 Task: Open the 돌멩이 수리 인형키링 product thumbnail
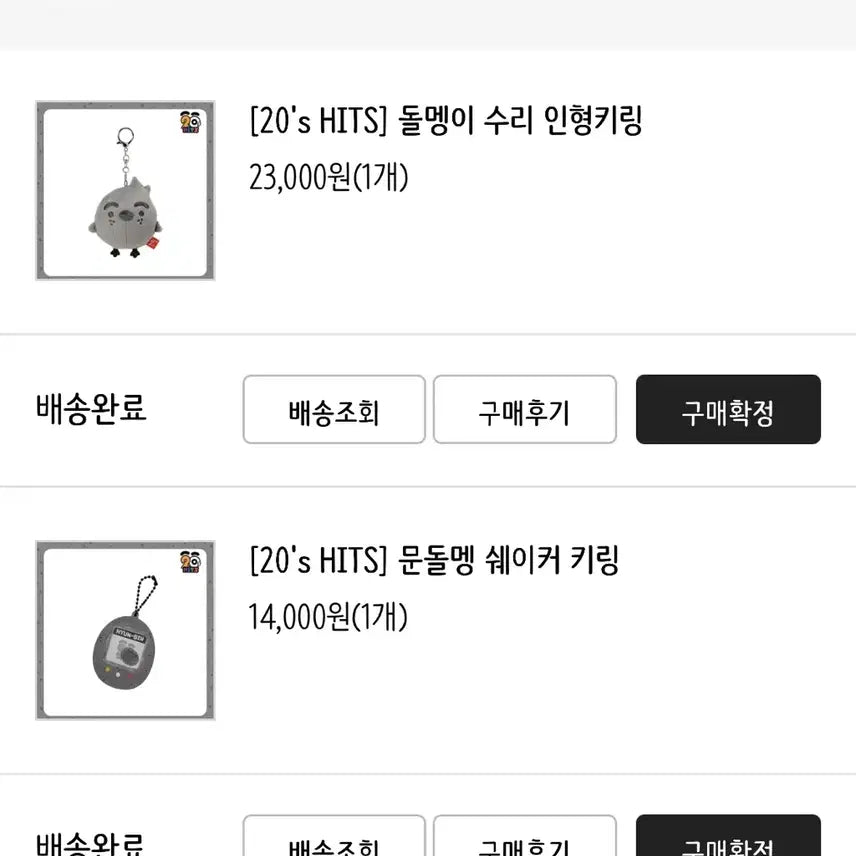[125, 188]
